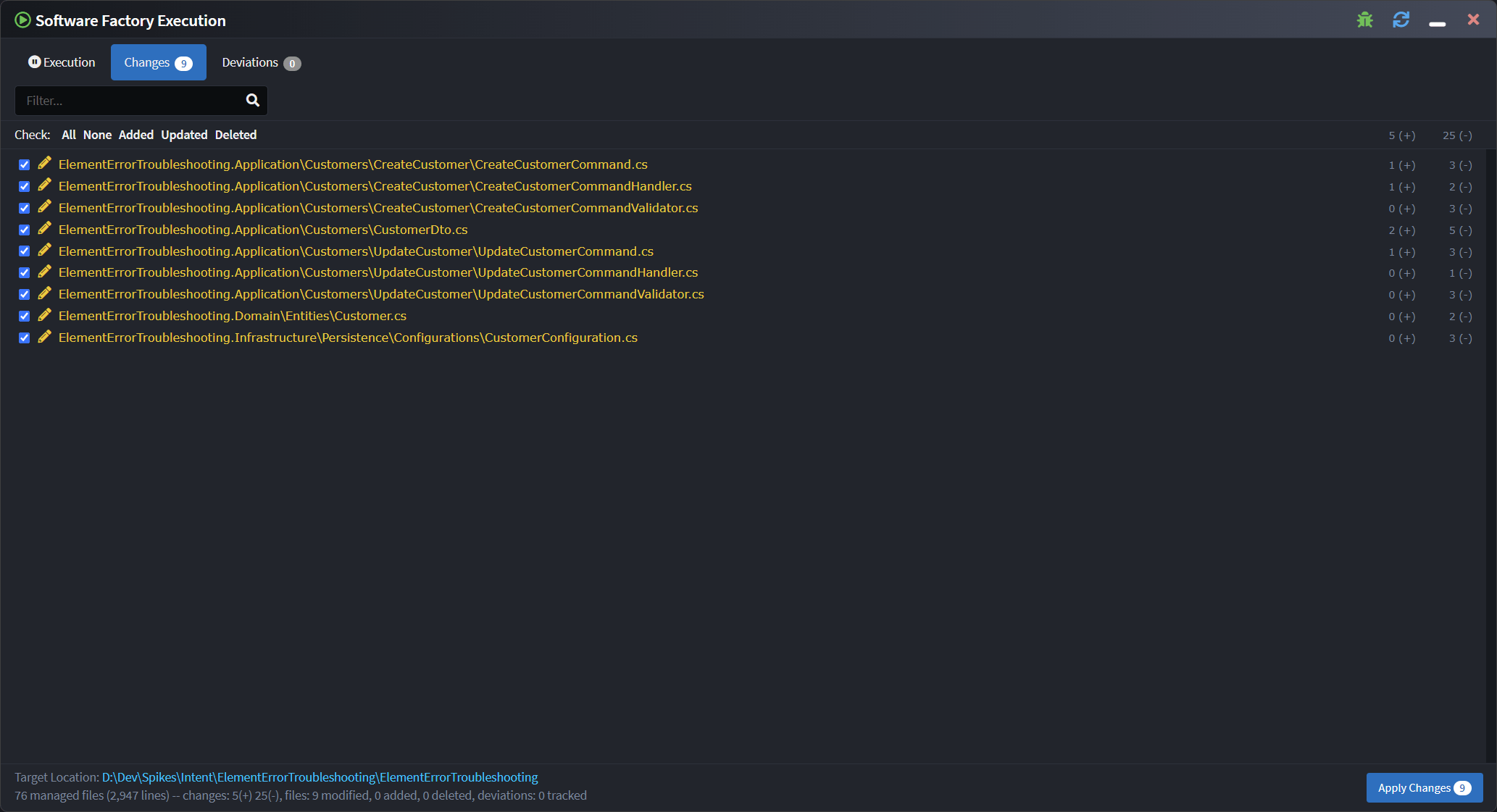Image resolution: width=1497 pixels, height=812 pixels.
Task: Open the Target Location path link
Action: 320,777
